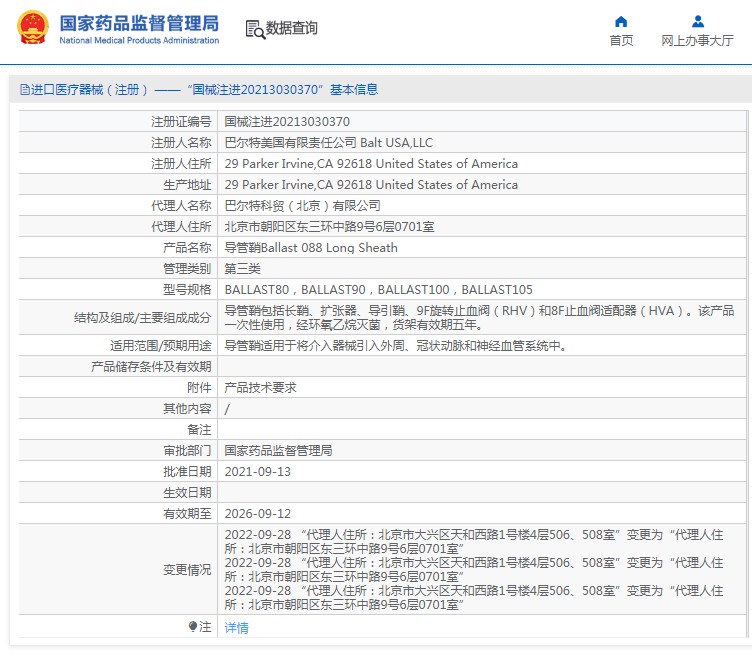Image resolution: width=752 pixels, height=656 pixels.
Task: Click the 结构及组成 description text
Action: [x=479, y=317]
